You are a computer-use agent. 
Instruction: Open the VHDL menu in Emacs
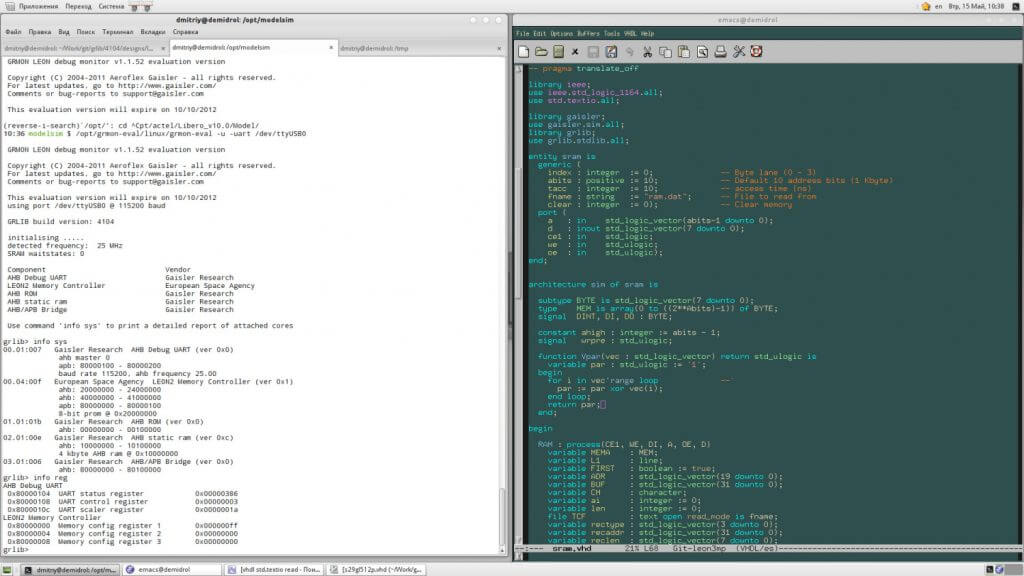click(631, 33)
